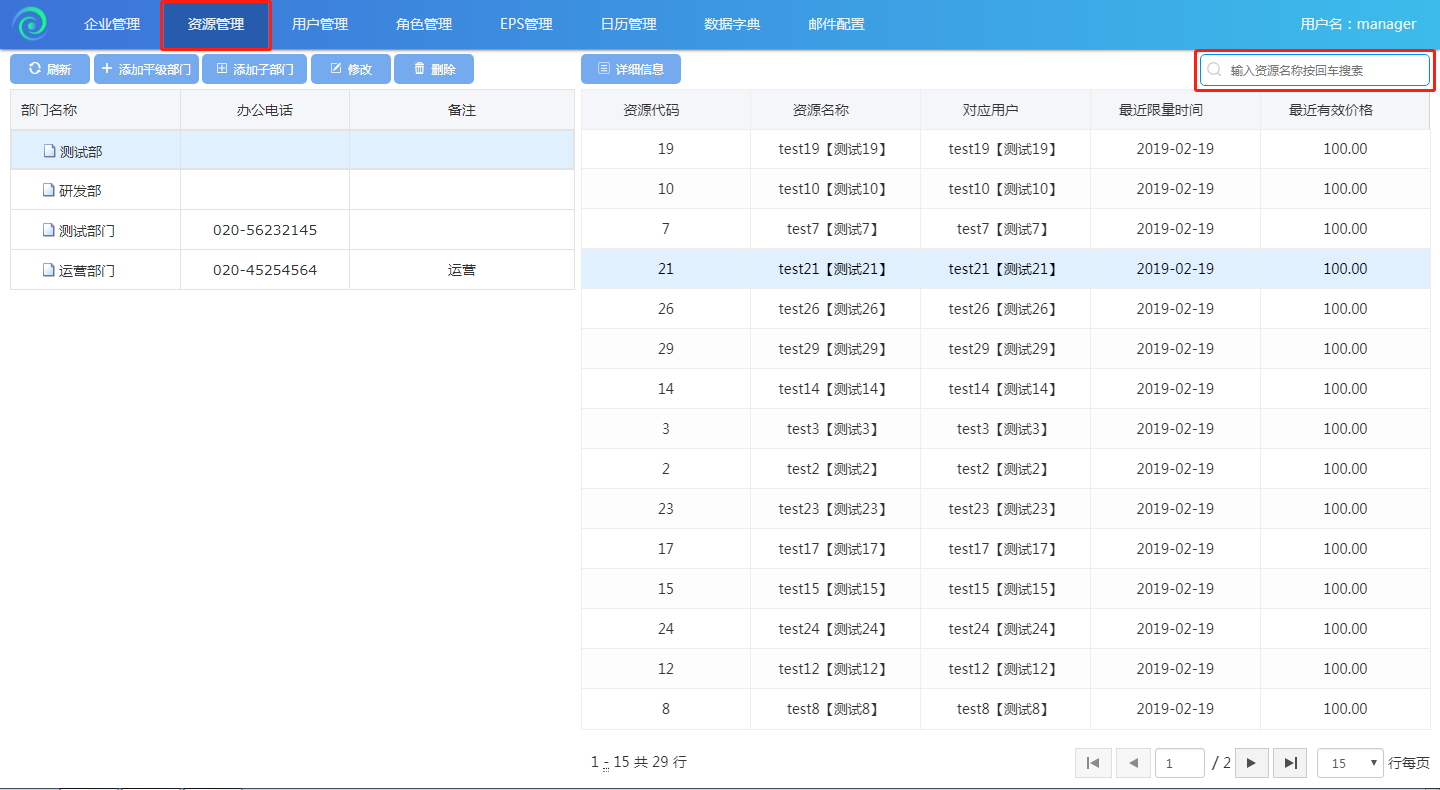This screenshot has height=790, width=1440.
Task: Select the 运营部门 department row
Action: click(87, 270)
